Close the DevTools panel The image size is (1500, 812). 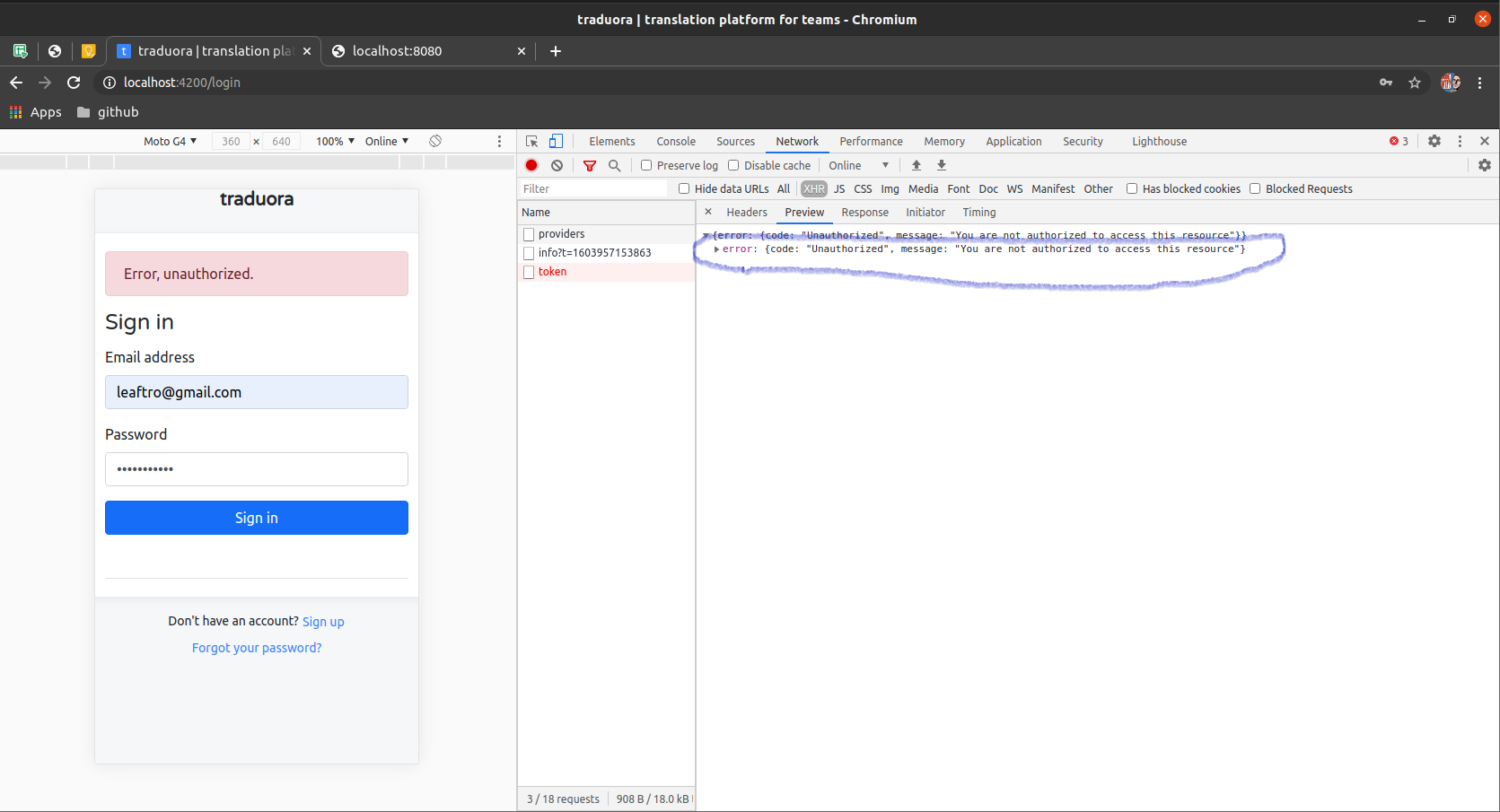coord(1485,141)
